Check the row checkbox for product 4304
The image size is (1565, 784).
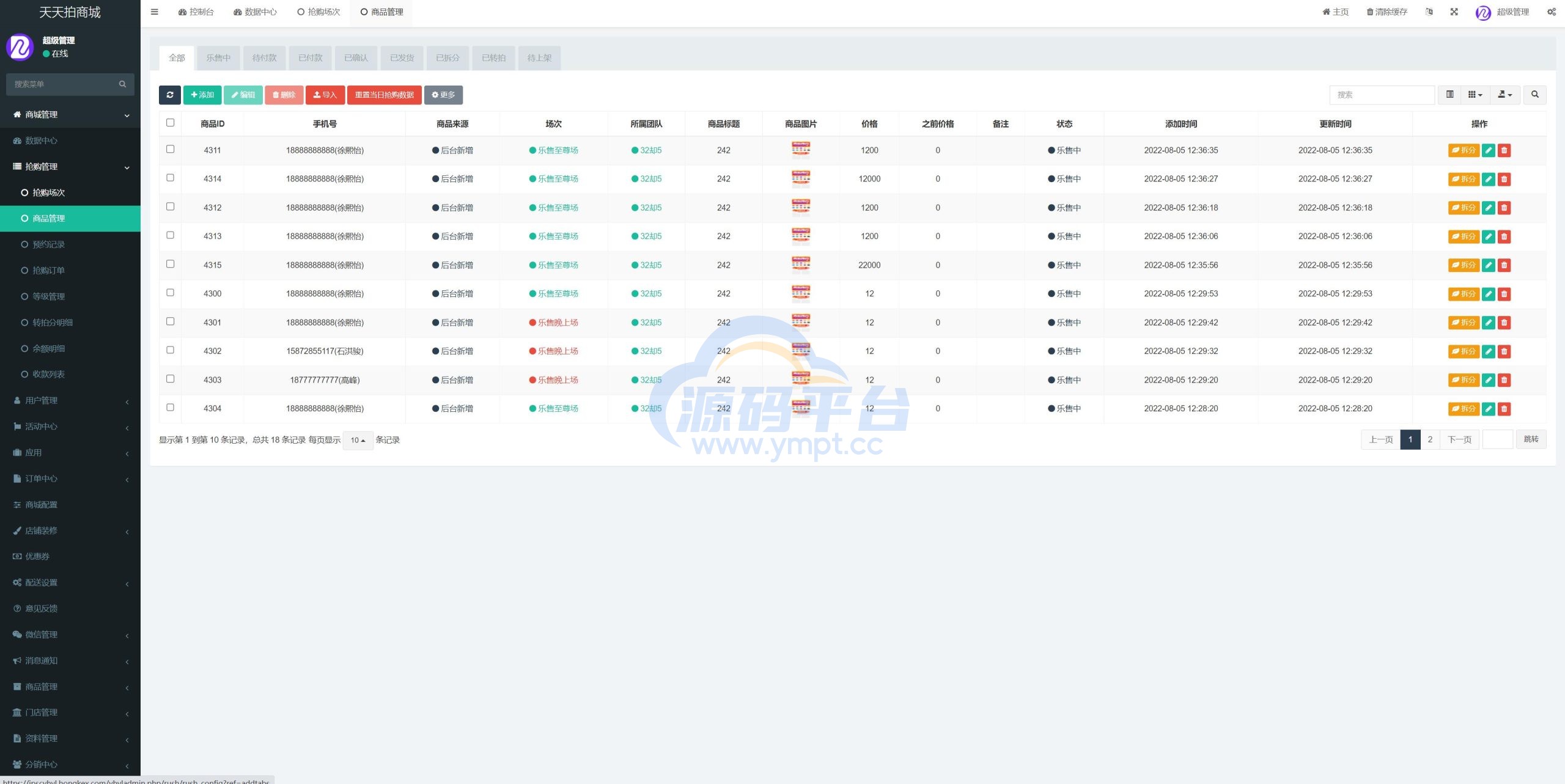[170, 408]
